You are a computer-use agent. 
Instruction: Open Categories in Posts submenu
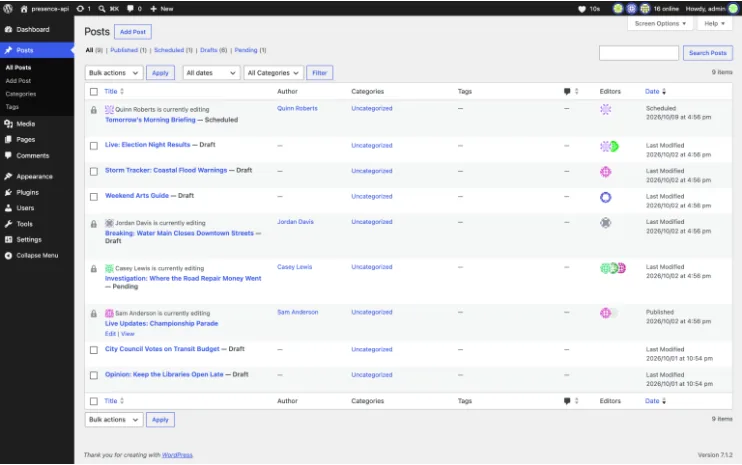(x=21, y=94)
